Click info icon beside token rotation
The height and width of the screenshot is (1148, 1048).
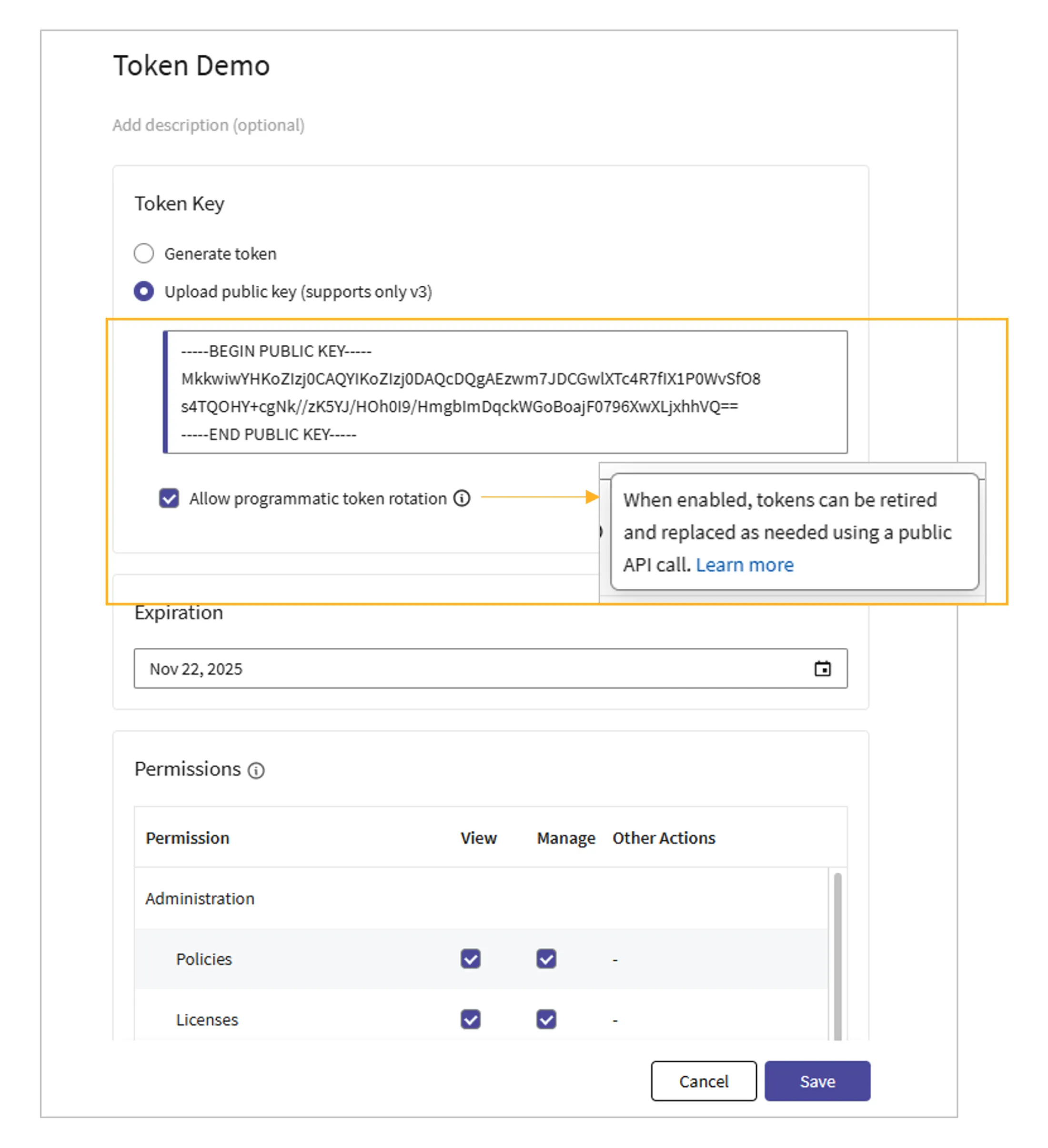[x=461, y=498]
